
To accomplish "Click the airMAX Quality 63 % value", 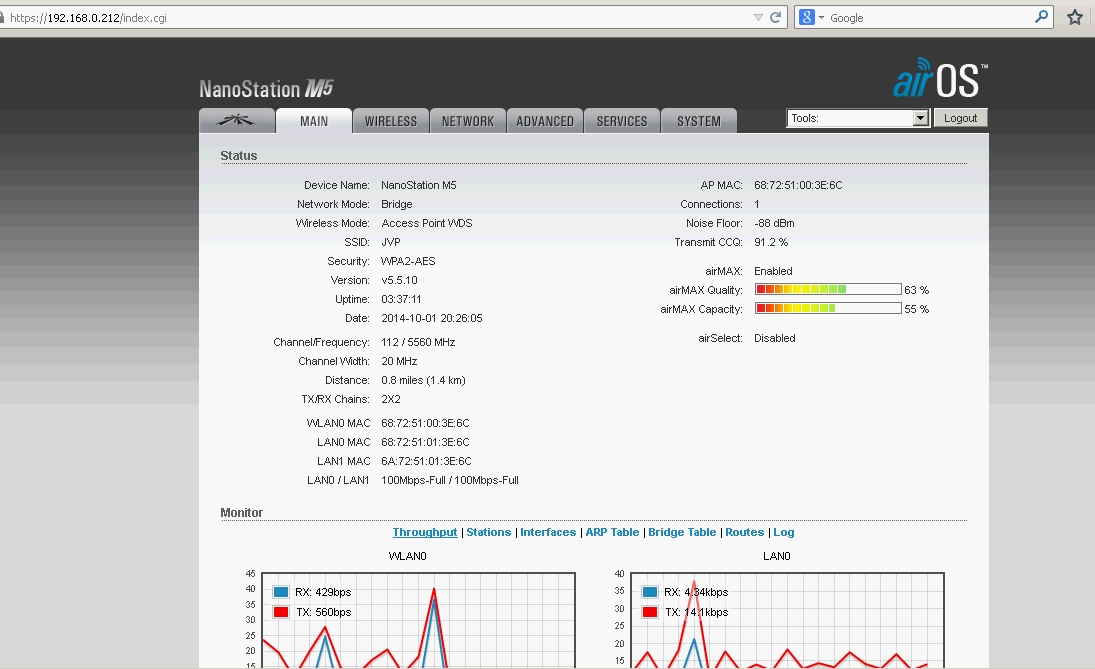I will [916, 290].
